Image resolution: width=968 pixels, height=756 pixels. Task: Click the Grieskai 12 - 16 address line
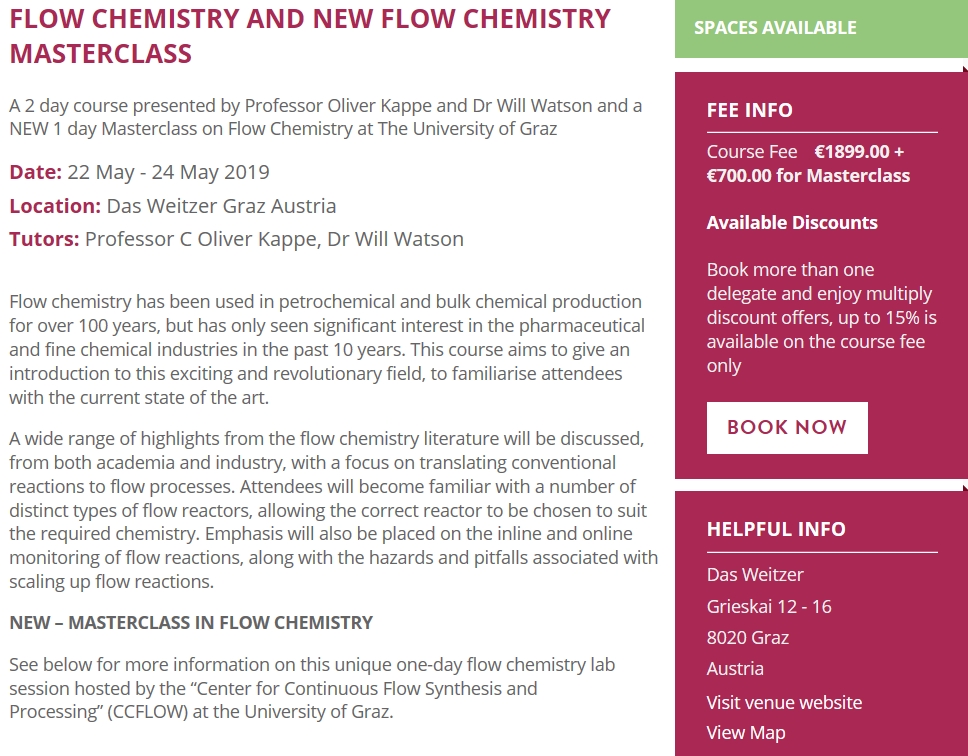769,607
